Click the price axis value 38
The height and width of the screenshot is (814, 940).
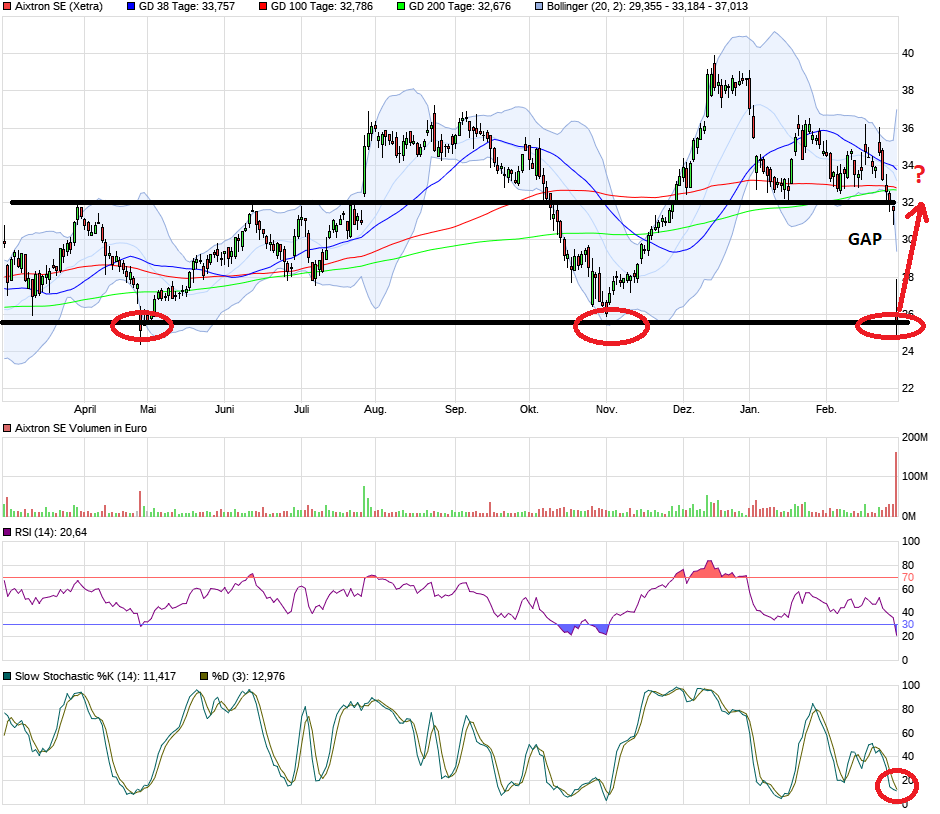908,91
